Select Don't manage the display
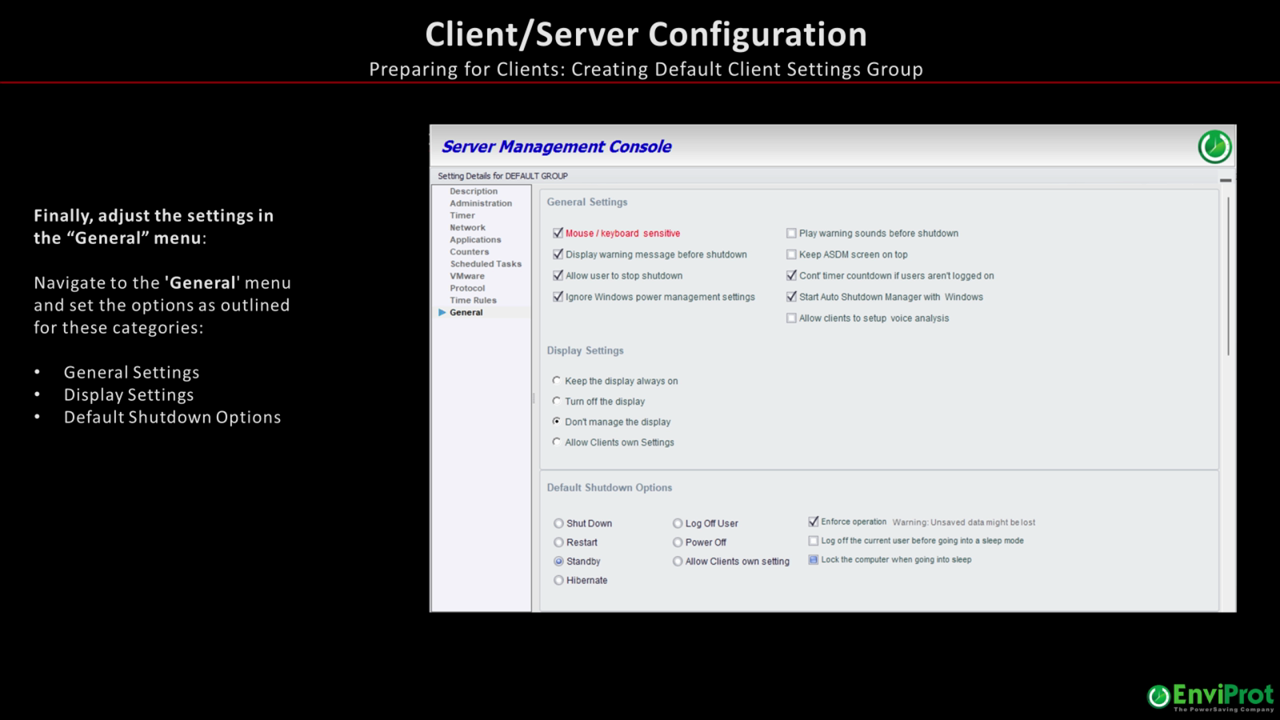This screenshot has height=720, width=1280. (x=557, y=421)
